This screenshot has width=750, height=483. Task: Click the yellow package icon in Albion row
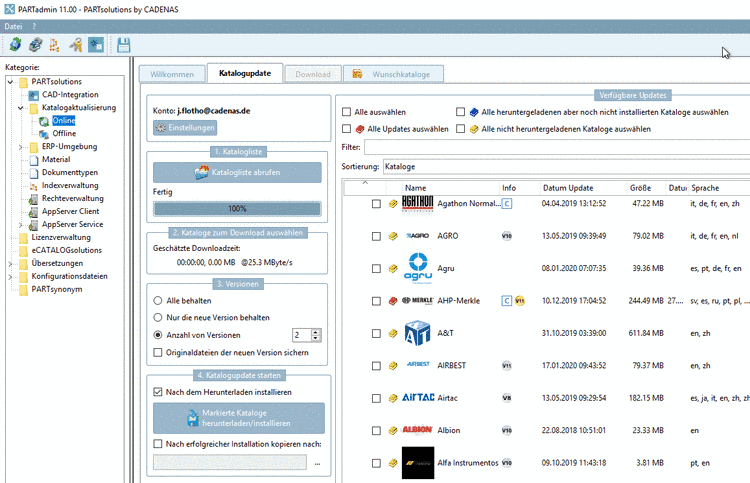393,430
